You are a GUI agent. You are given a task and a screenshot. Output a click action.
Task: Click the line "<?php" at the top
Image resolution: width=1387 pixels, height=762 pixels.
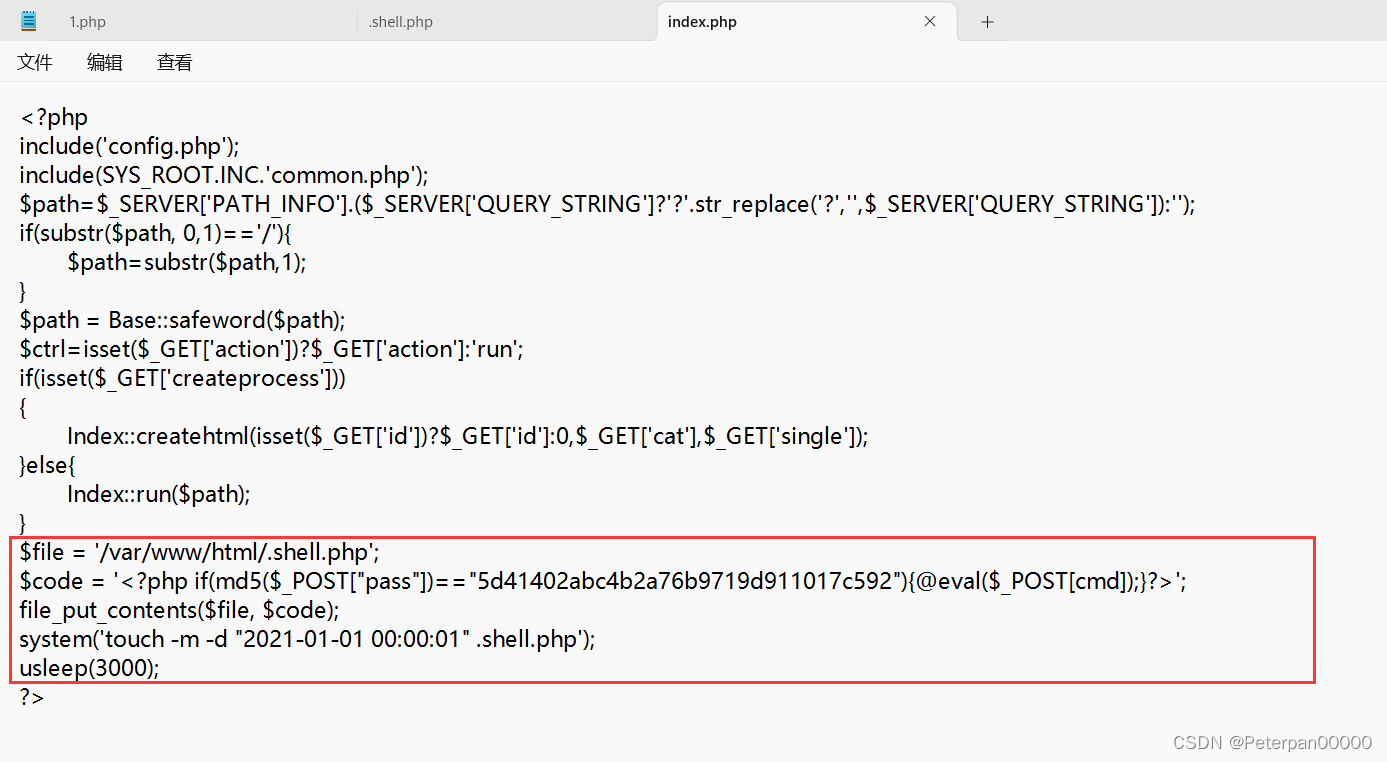point(54,117)
